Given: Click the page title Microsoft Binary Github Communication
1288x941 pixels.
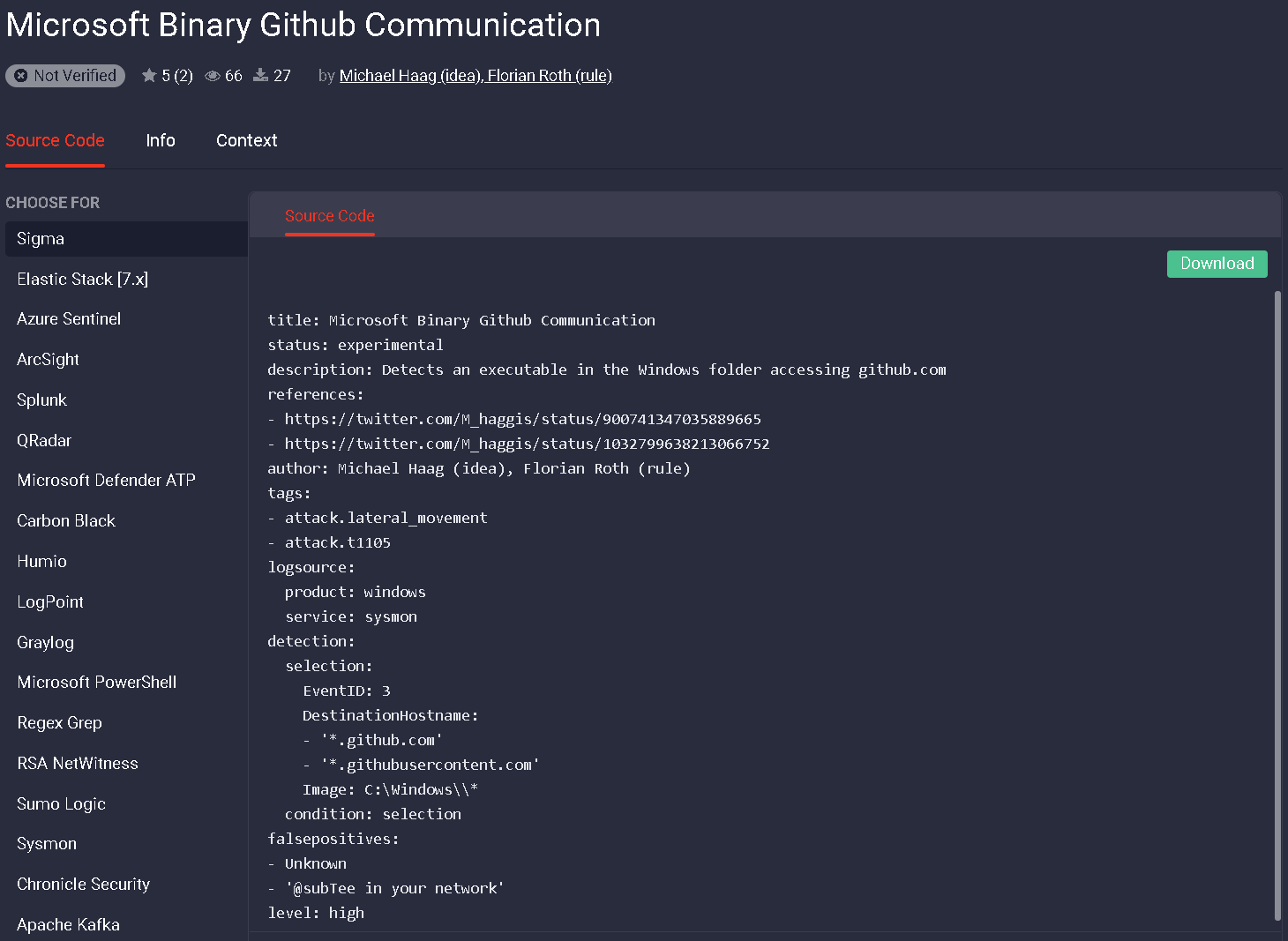Looking at the screenshot, I should tap(303, 25).
